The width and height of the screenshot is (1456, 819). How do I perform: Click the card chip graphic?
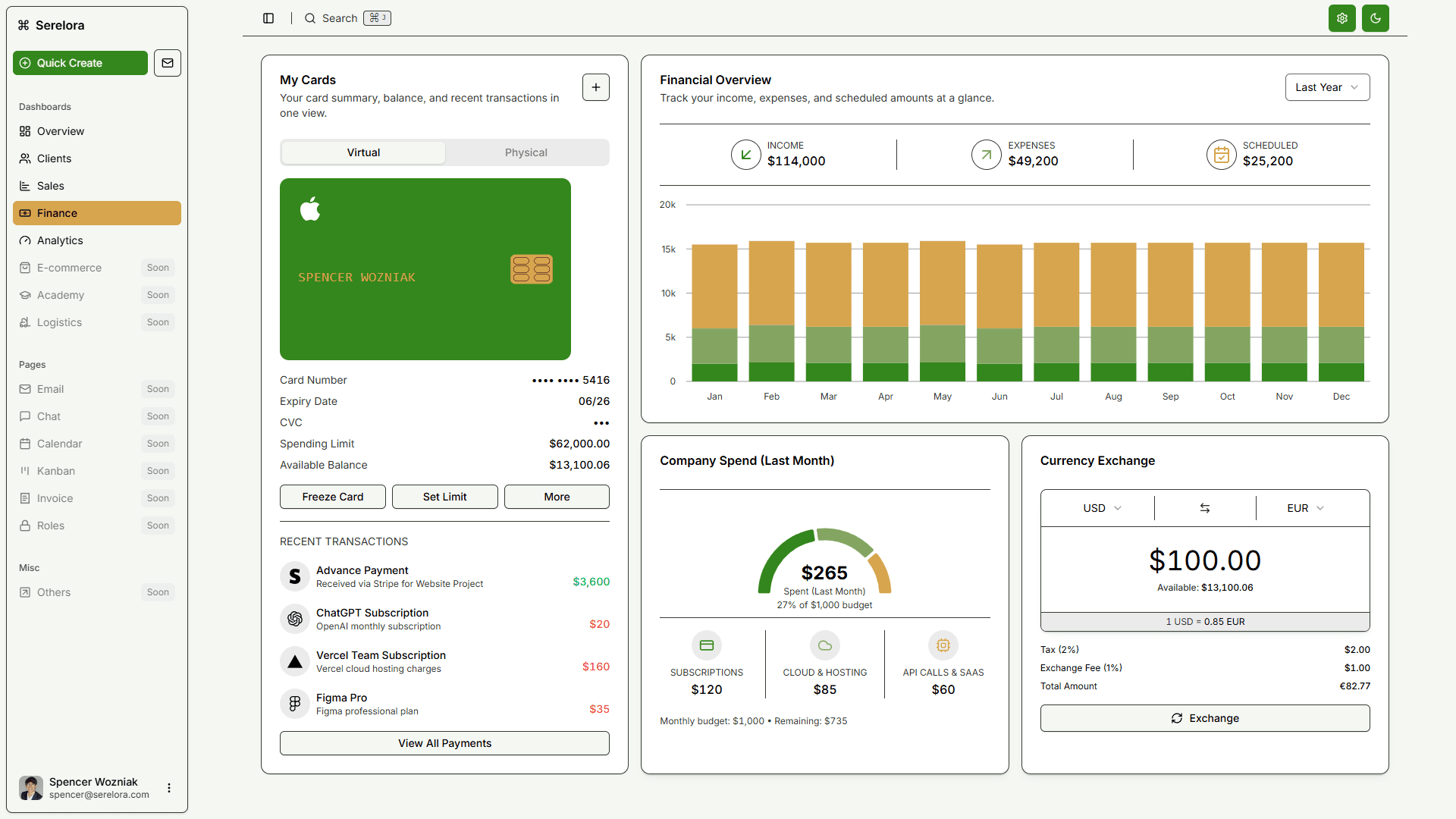[x=532, y=269]
